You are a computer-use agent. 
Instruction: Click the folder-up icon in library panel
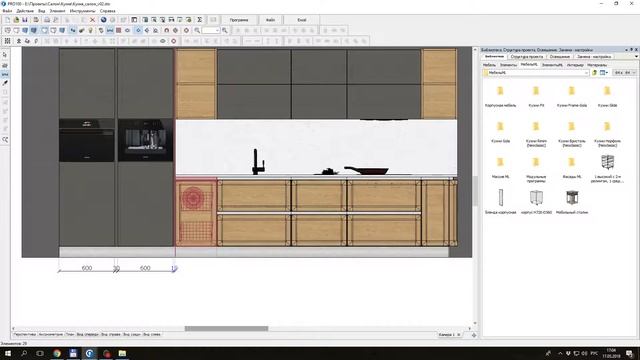[x=595, y=73]
